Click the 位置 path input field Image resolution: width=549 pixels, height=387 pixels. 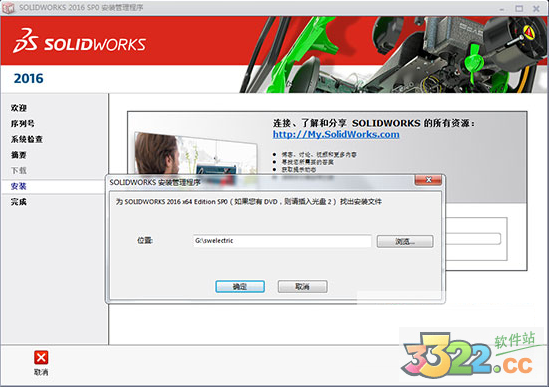(x=282, y=241)
